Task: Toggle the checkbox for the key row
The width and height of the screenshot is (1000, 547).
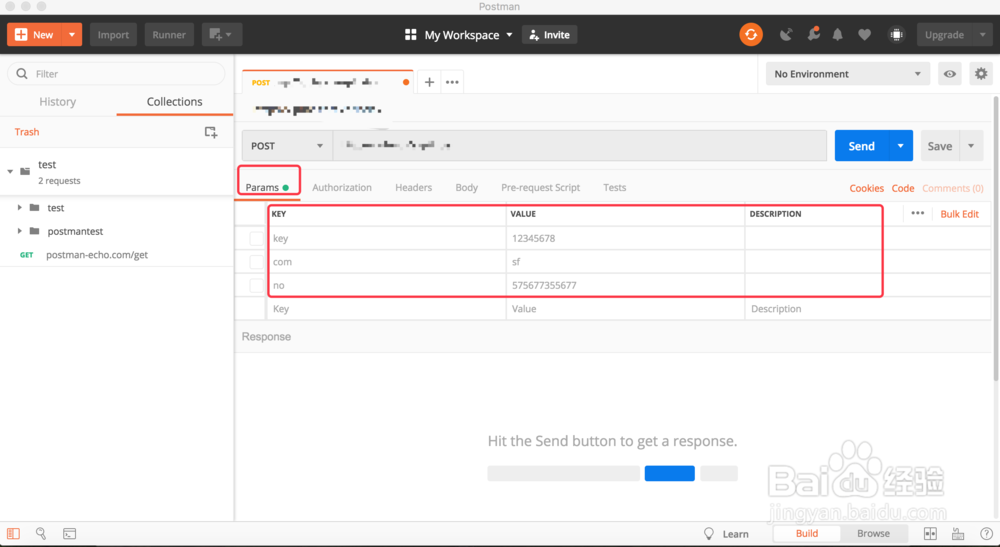Action: coord(256,238)
